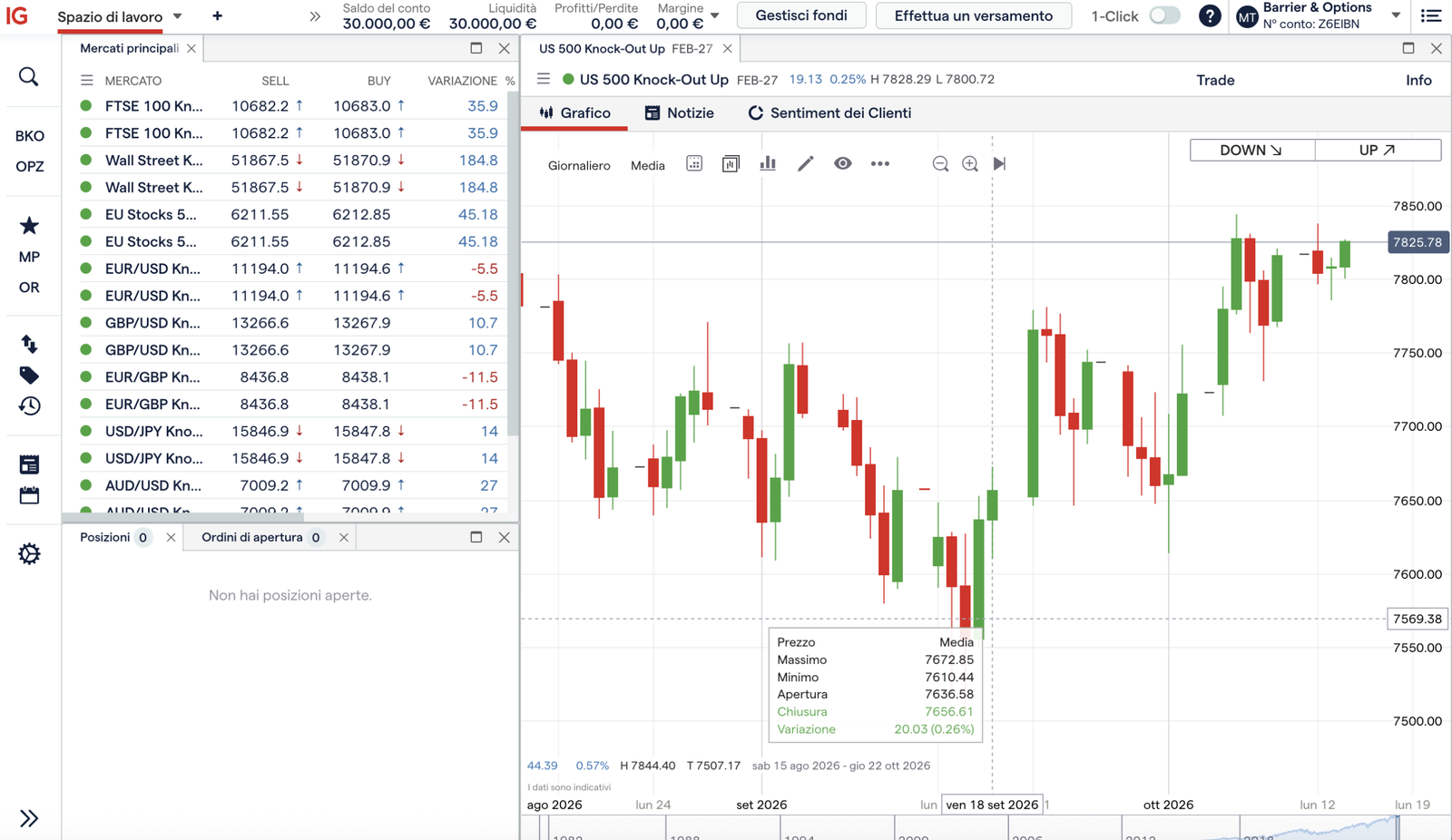Viewport: 1452px width, 840px height.
Task: Open the Giornaliero timeframe selector
Action: (x=579, y=165)
